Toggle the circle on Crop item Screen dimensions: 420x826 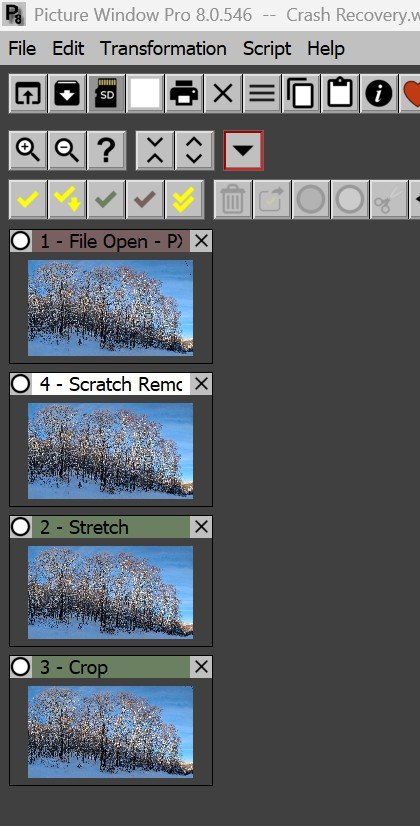[x=21, y=667]
